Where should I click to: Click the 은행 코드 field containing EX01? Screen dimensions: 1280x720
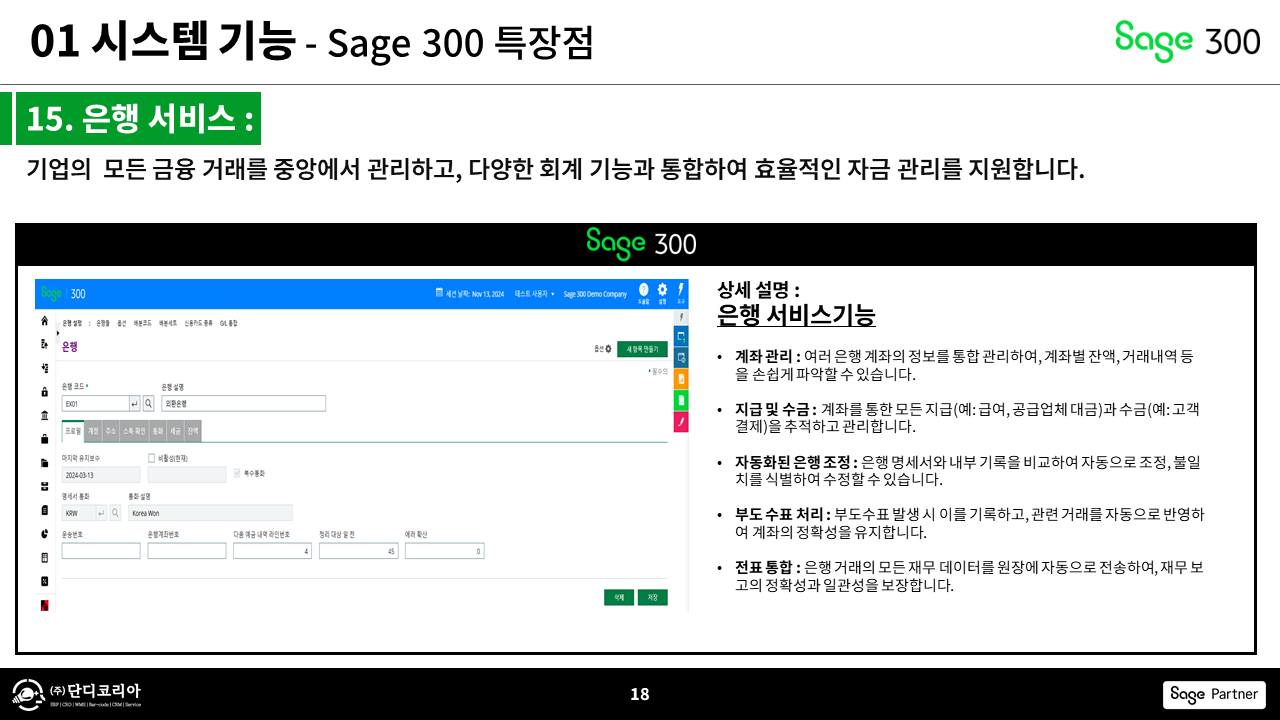pos(94,403)
